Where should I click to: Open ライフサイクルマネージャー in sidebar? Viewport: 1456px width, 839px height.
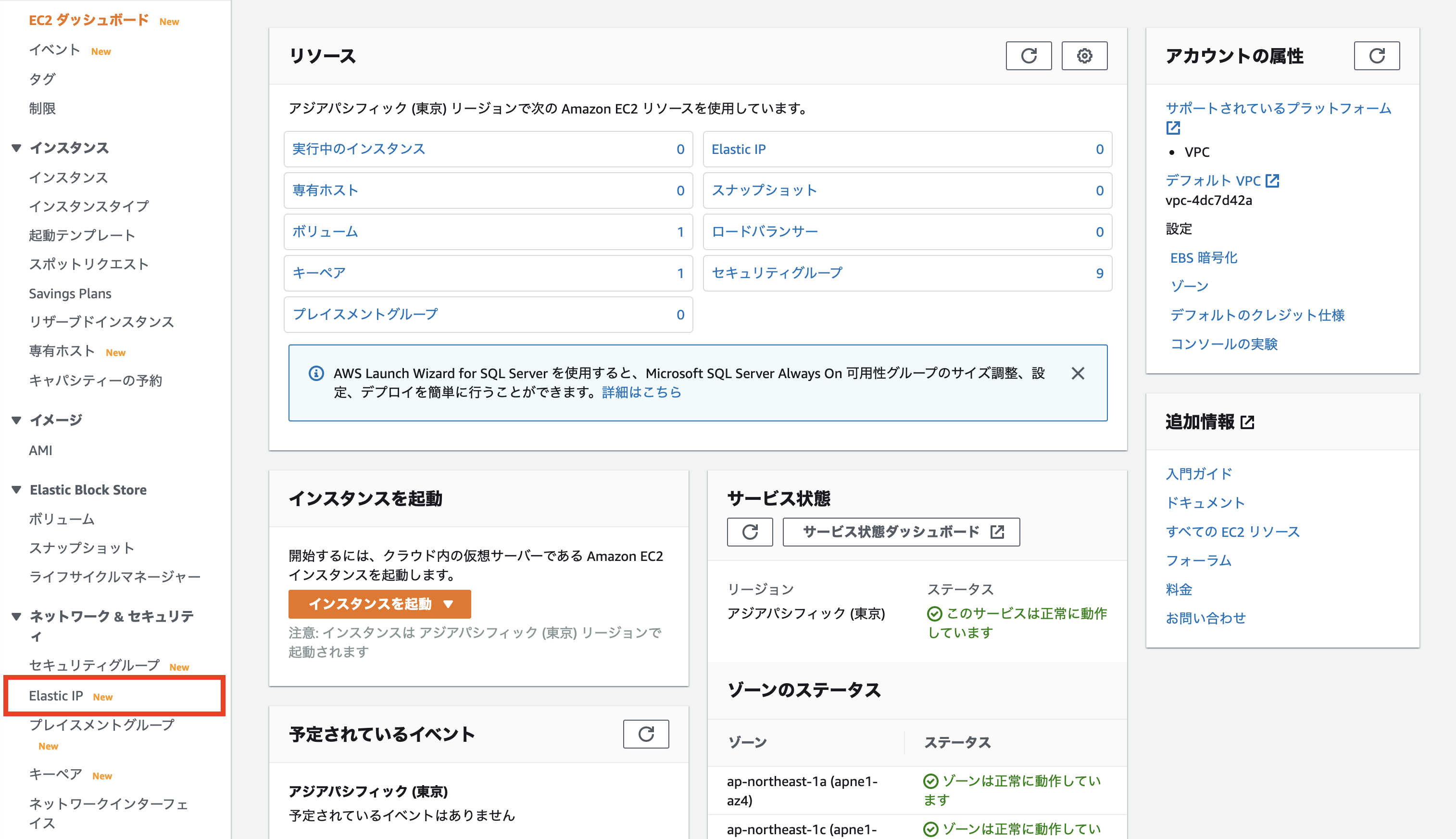tap(114, 577)
